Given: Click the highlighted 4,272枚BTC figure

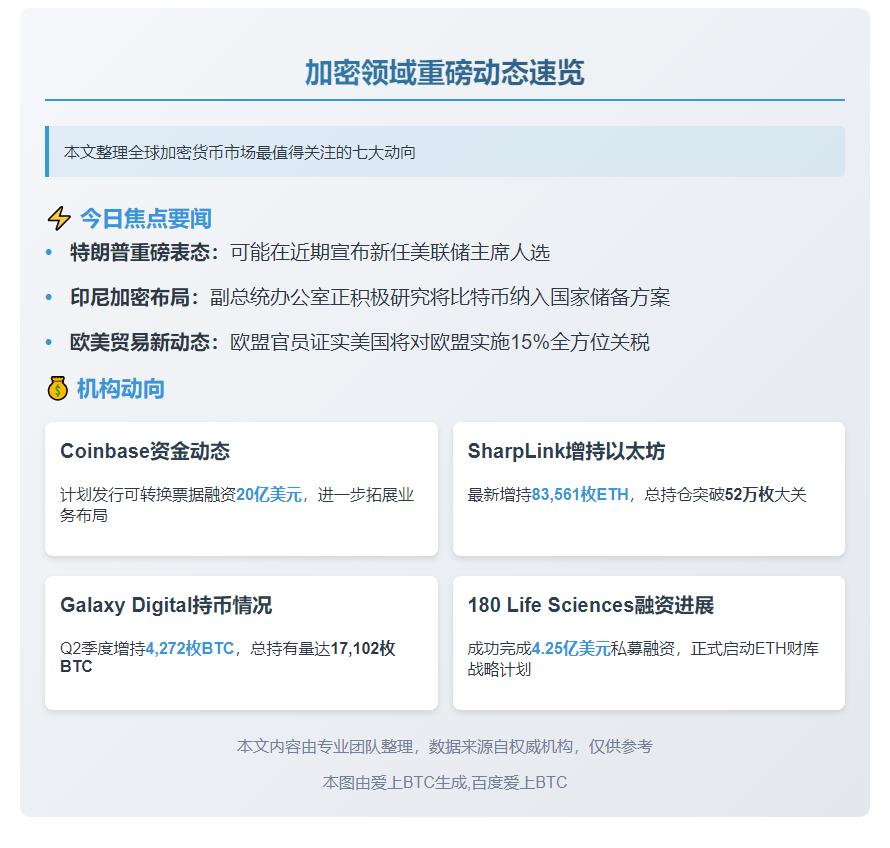Looking at the screenshot, I should pos(190,649).
